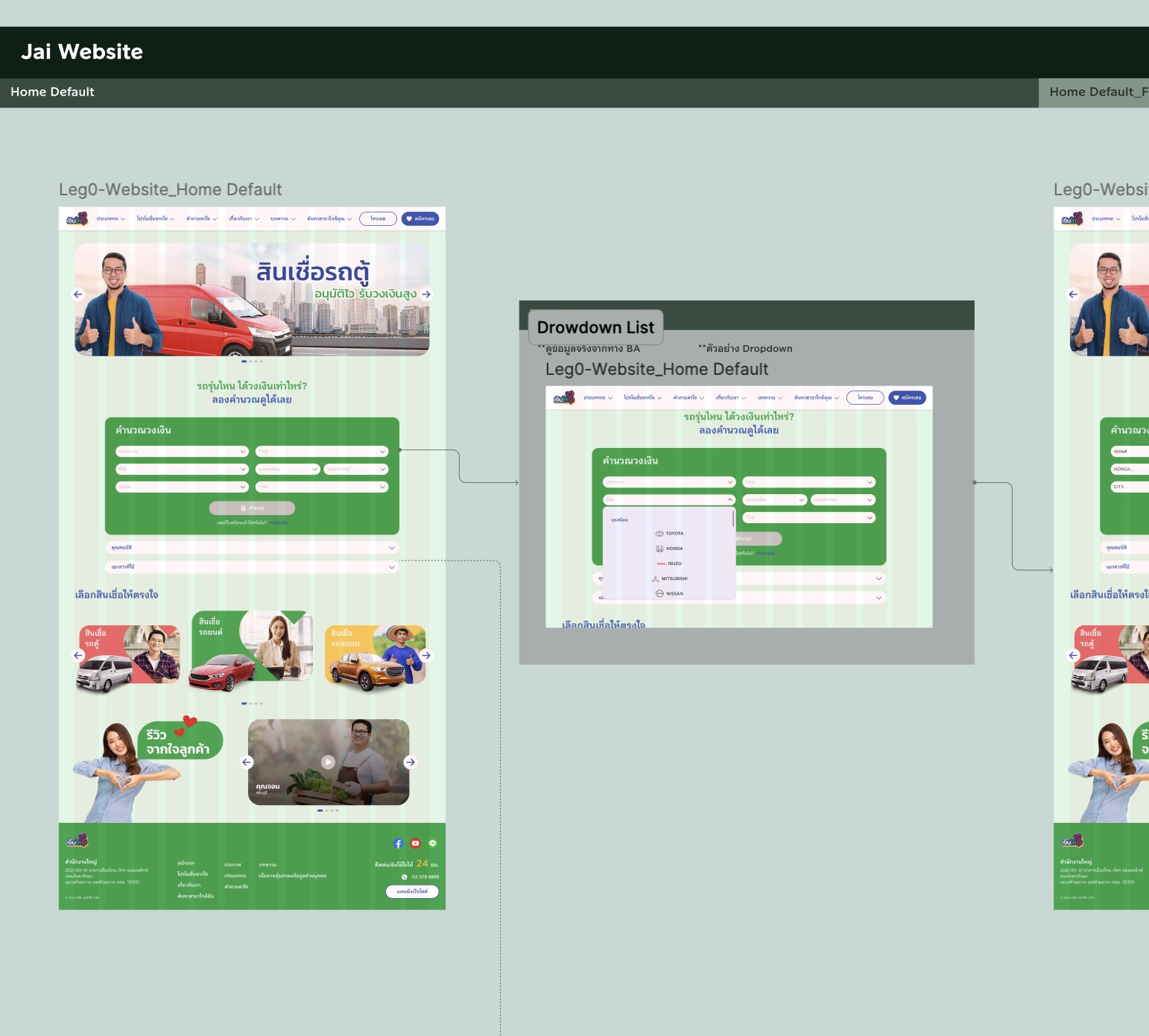
Task: Open the first dropdown in the green calculator
Action: [182, 452]
